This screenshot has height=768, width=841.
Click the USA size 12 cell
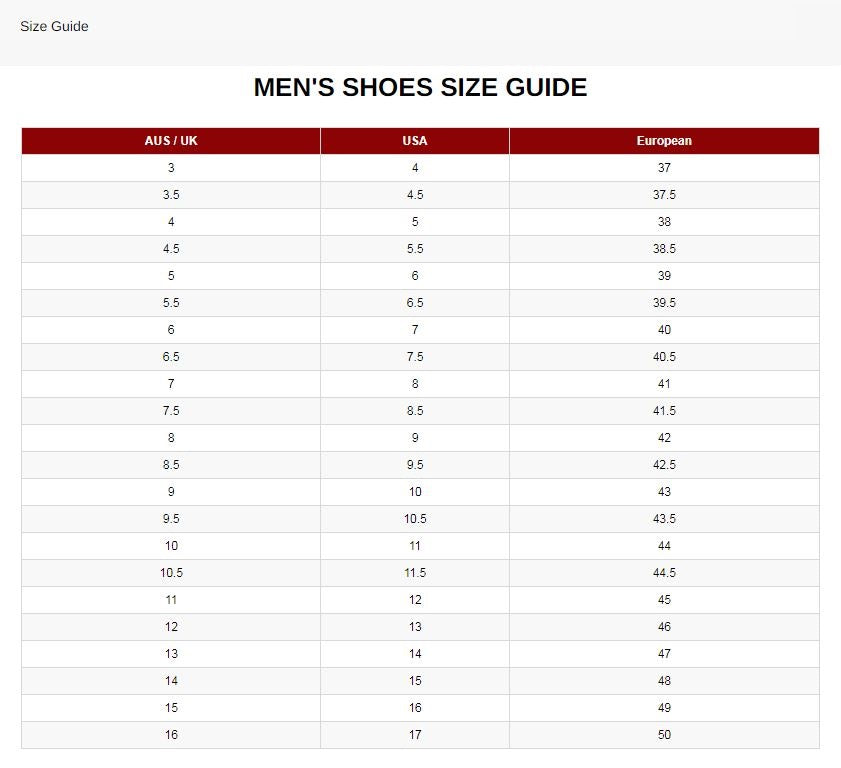pyautogui.click(x=414, y=599)
